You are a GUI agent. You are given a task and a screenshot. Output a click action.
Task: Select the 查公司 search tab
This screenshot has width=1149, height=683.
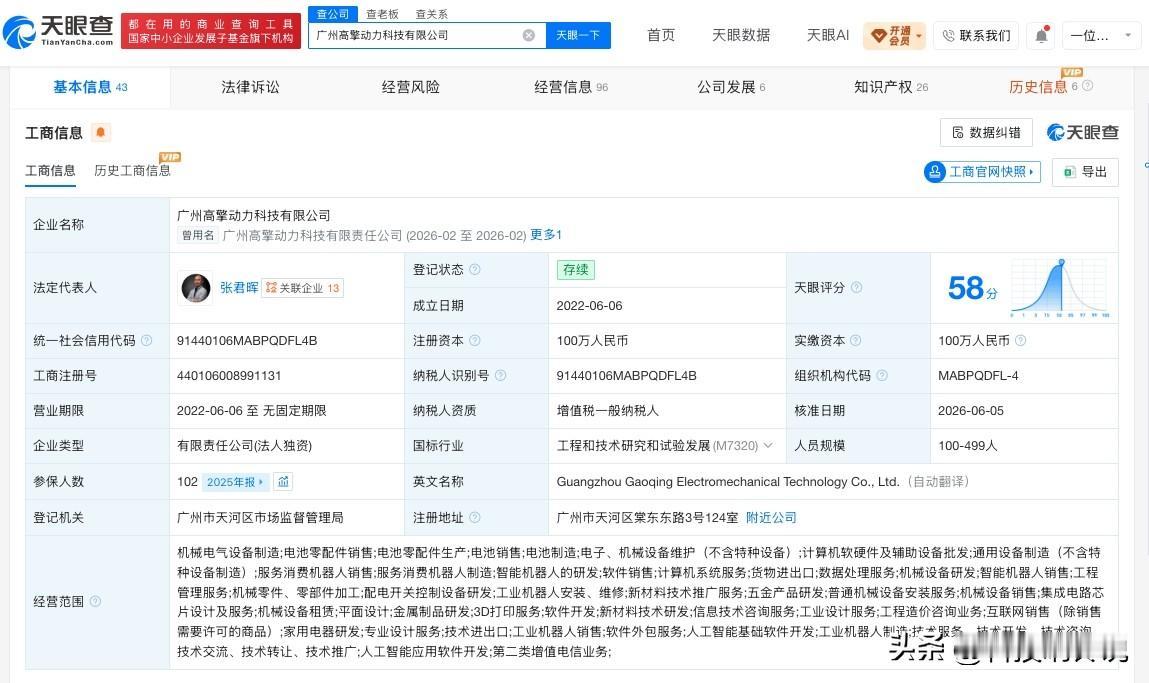click(x=333, y=14)
